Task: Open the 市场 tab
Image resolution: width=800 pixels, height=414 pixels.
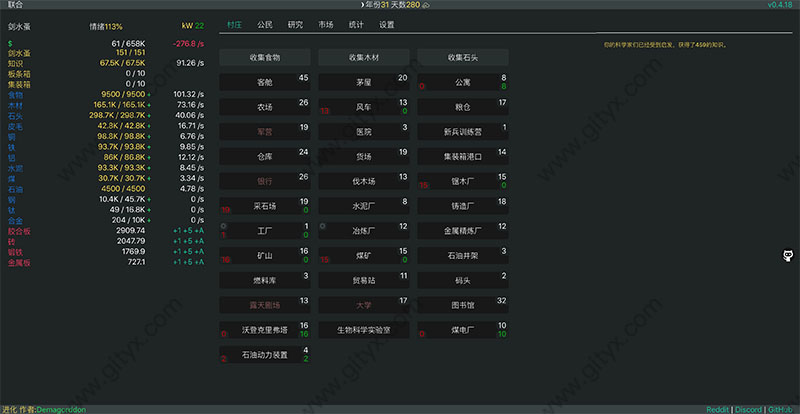Action: click(x=326, y=24)
